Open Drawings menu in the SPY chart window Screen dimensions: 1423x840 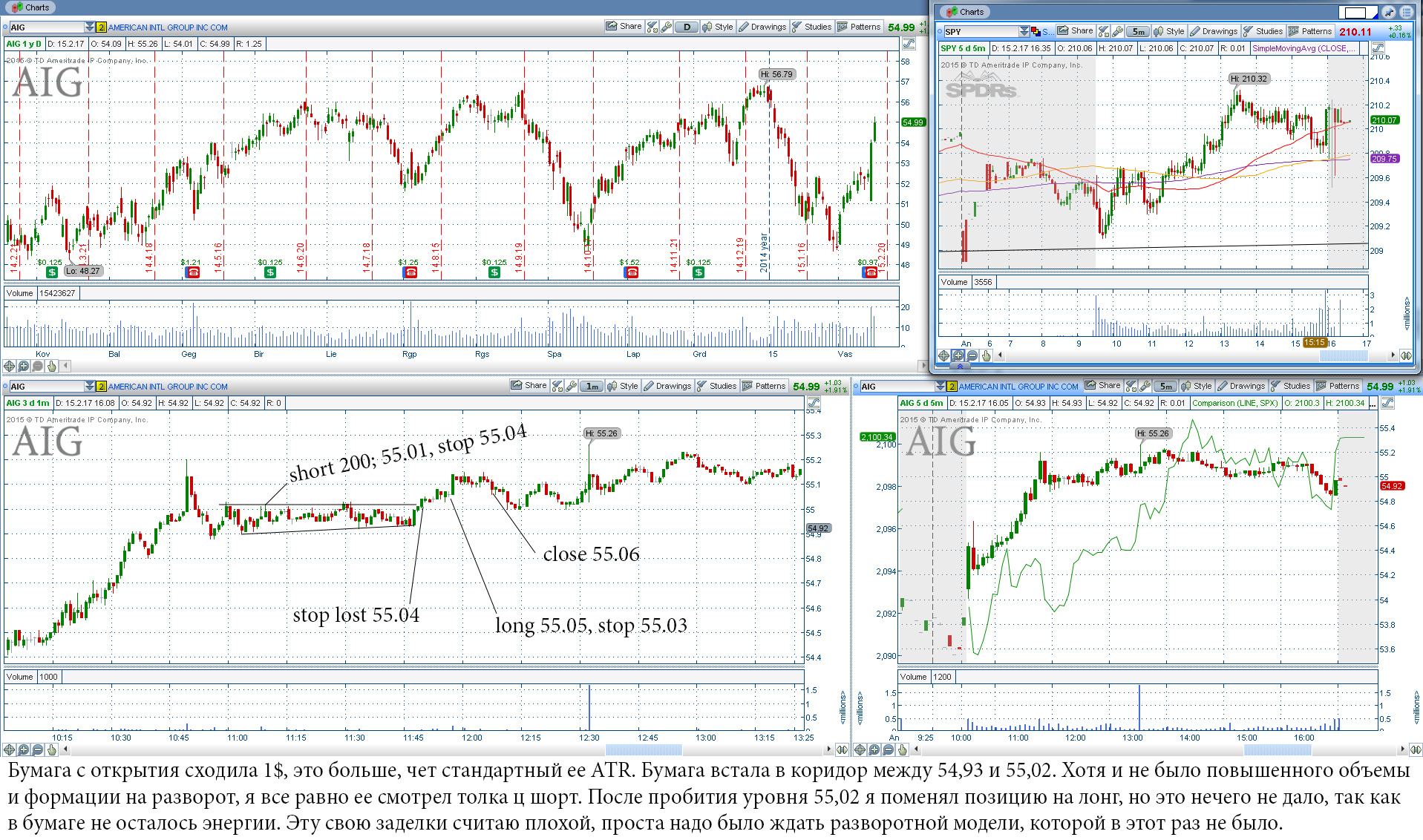[1214, 31]
